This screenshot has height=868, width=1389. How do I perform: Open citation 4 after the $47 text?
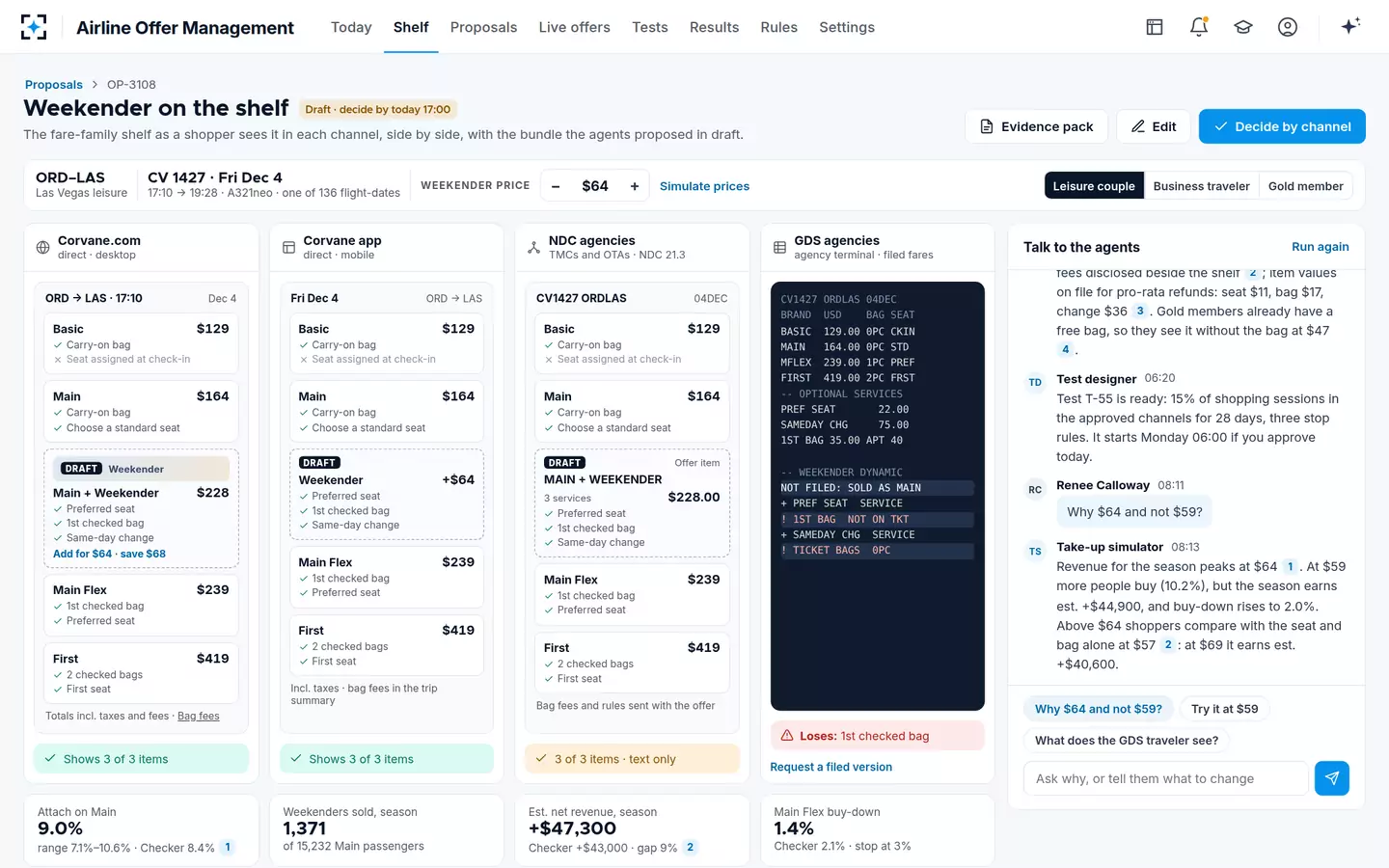click(1065, 350)
